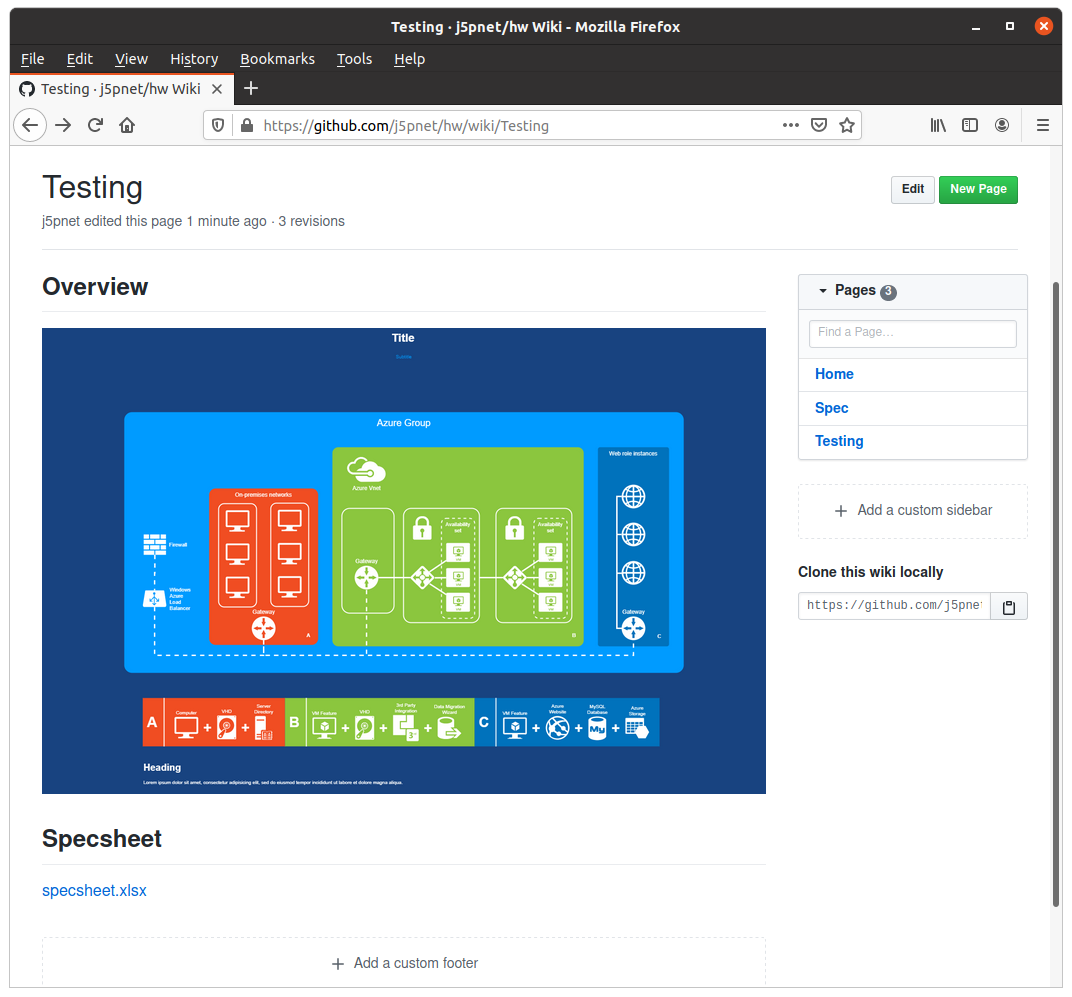Show the sidebars icon
Viewport: 1072px width, 997px height.
[x=969, y=125]
